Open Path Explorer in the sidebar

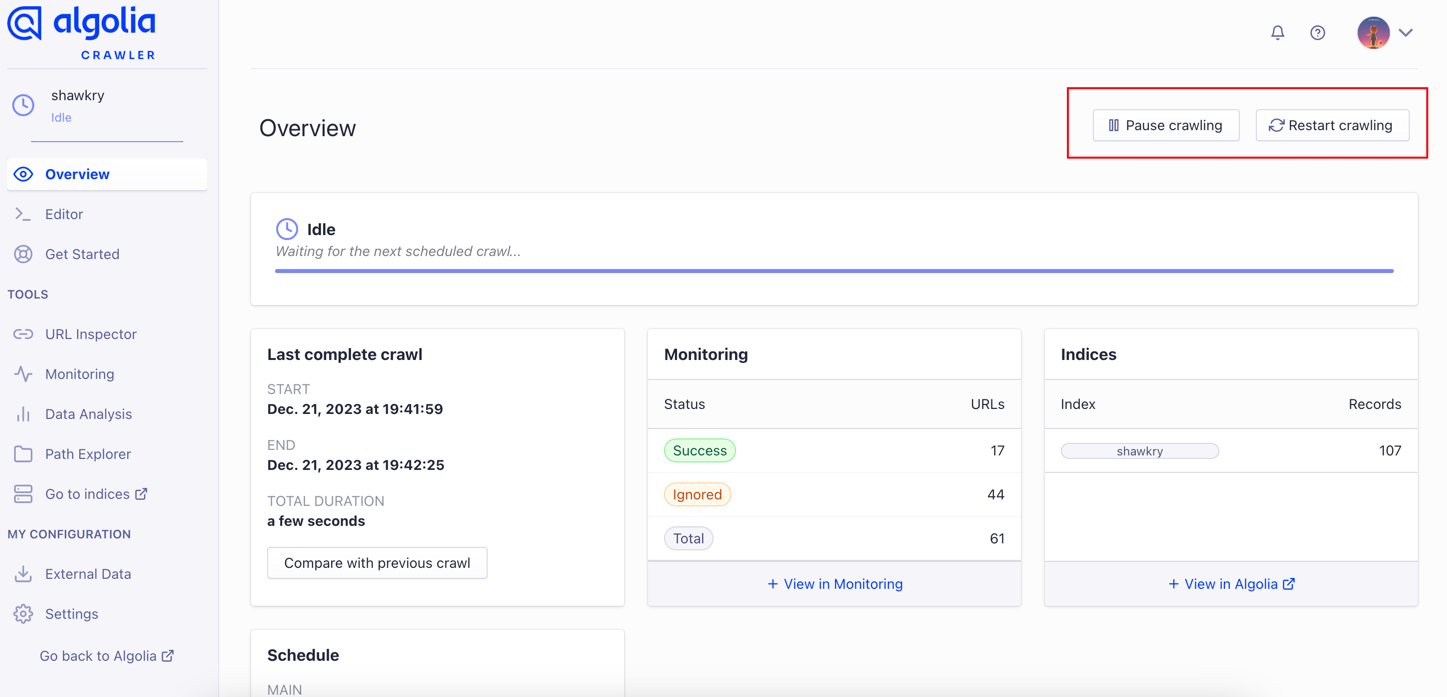(88, 454)
